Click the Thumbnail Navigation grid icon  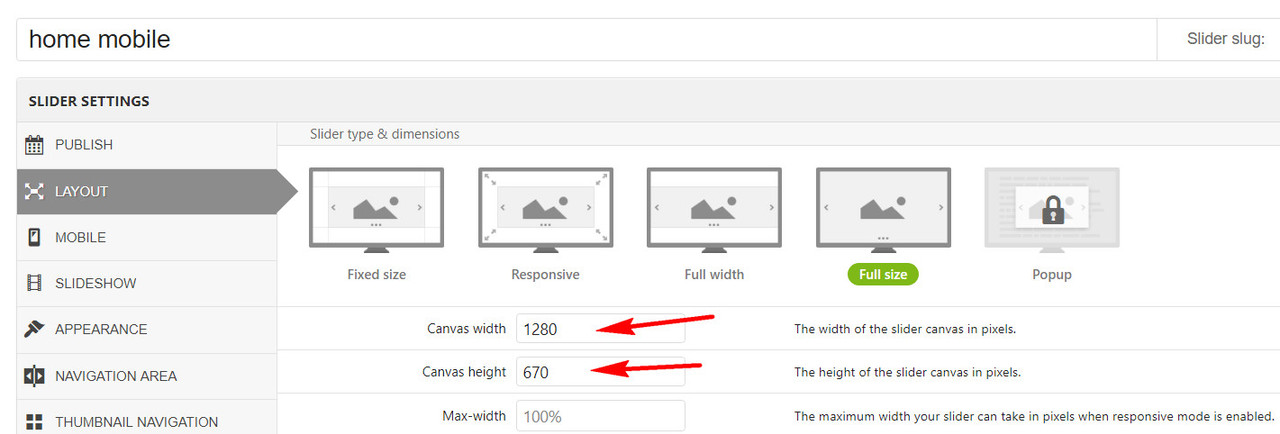34,422
